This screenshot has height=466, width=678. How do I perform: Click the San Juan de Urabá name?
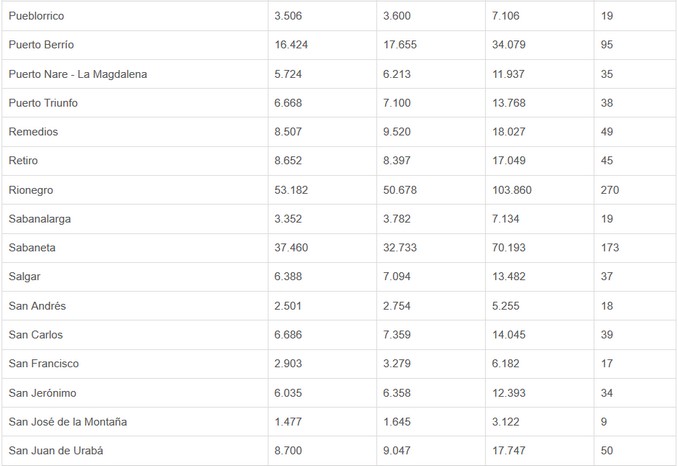tap(55, 451)
